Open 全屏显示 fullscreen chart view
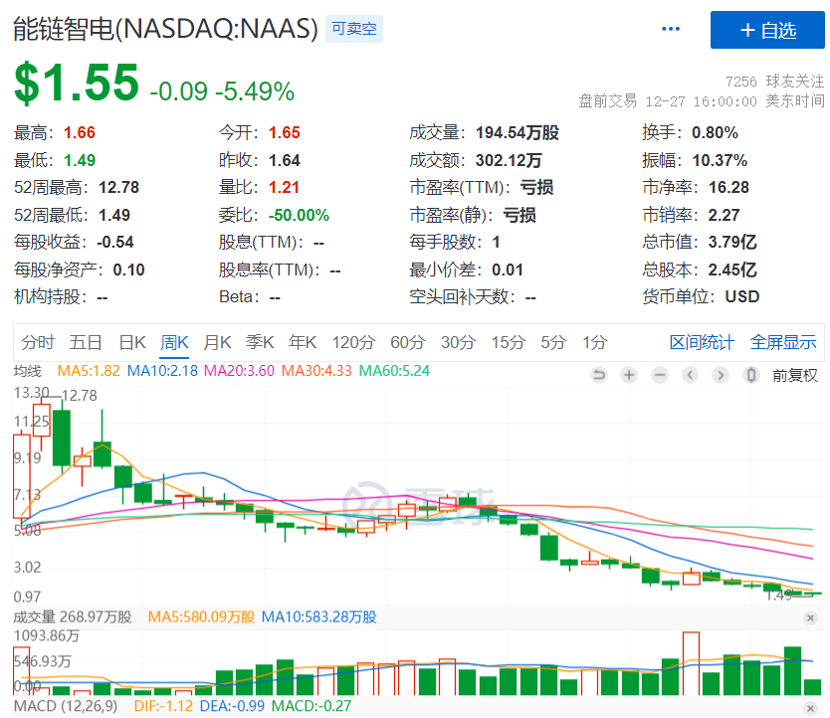This screenshot has width=830, height=718. (x=783, y=343)
